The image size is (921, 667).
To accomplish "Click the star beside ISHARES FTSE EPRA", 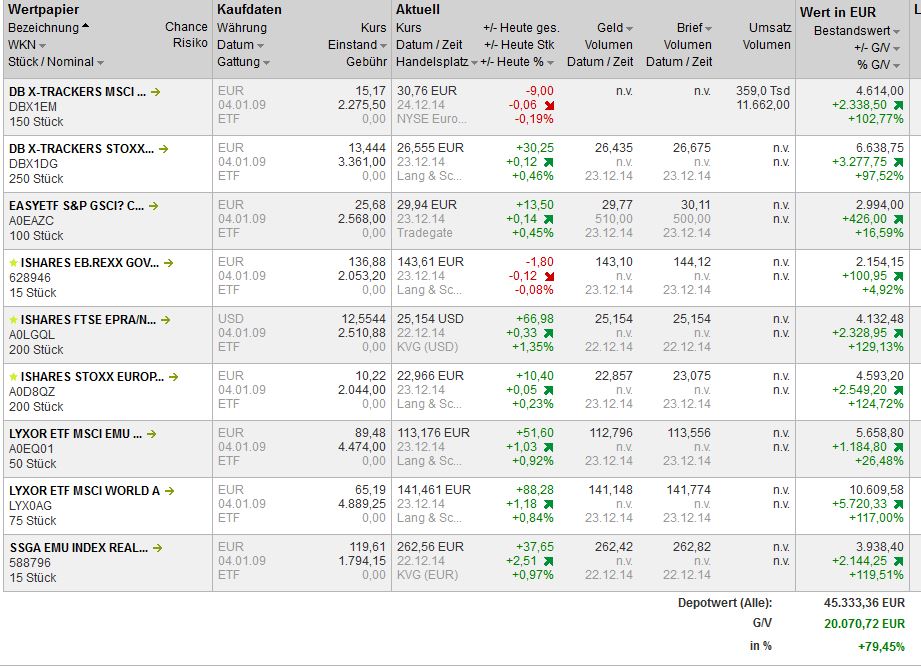I will pos(13,320).
